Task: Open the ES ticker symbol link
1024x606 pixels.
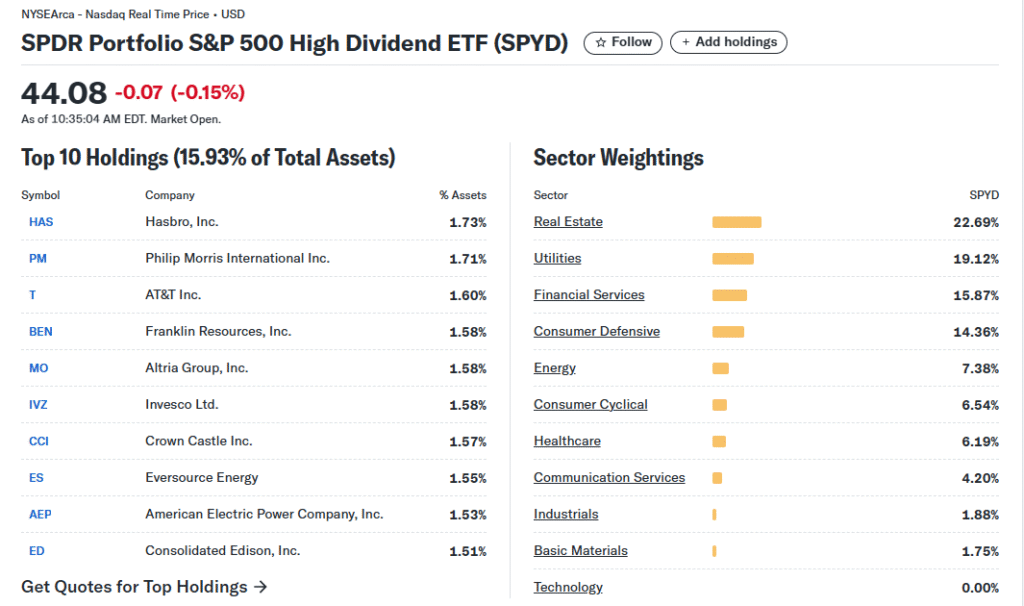Action: coord(37,478)
